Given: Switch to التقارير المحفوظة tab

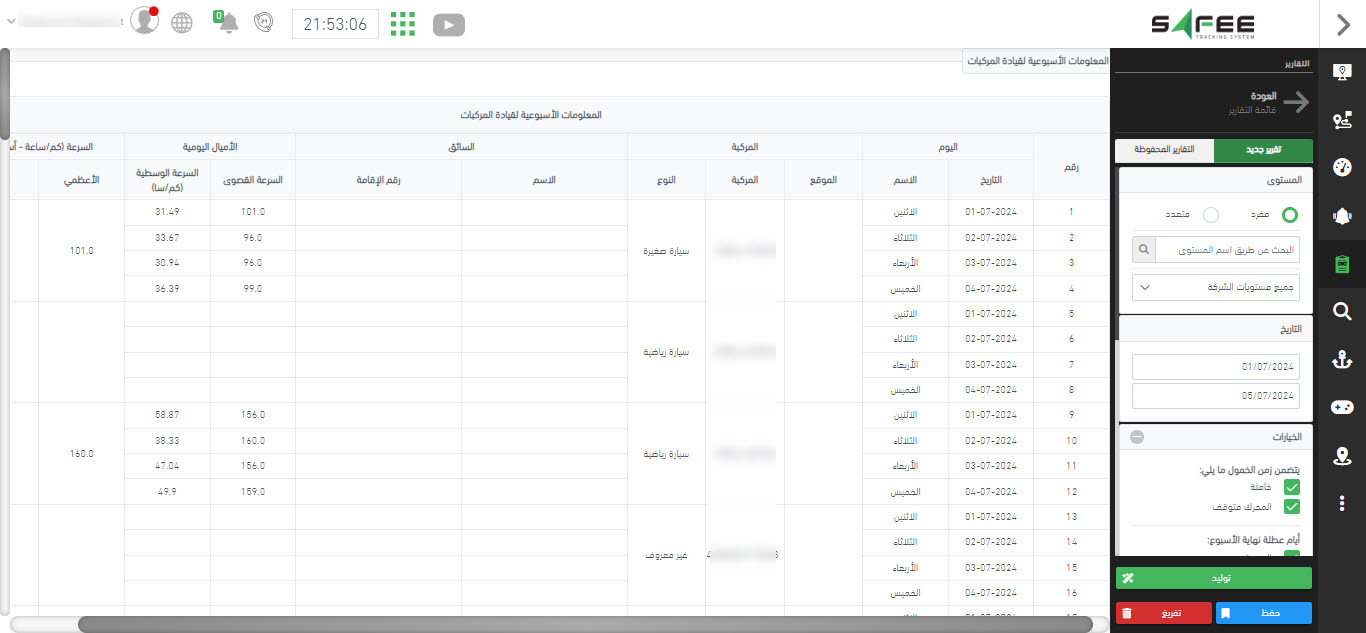Looking at the screenshot, I should [x=1165, y=150].
